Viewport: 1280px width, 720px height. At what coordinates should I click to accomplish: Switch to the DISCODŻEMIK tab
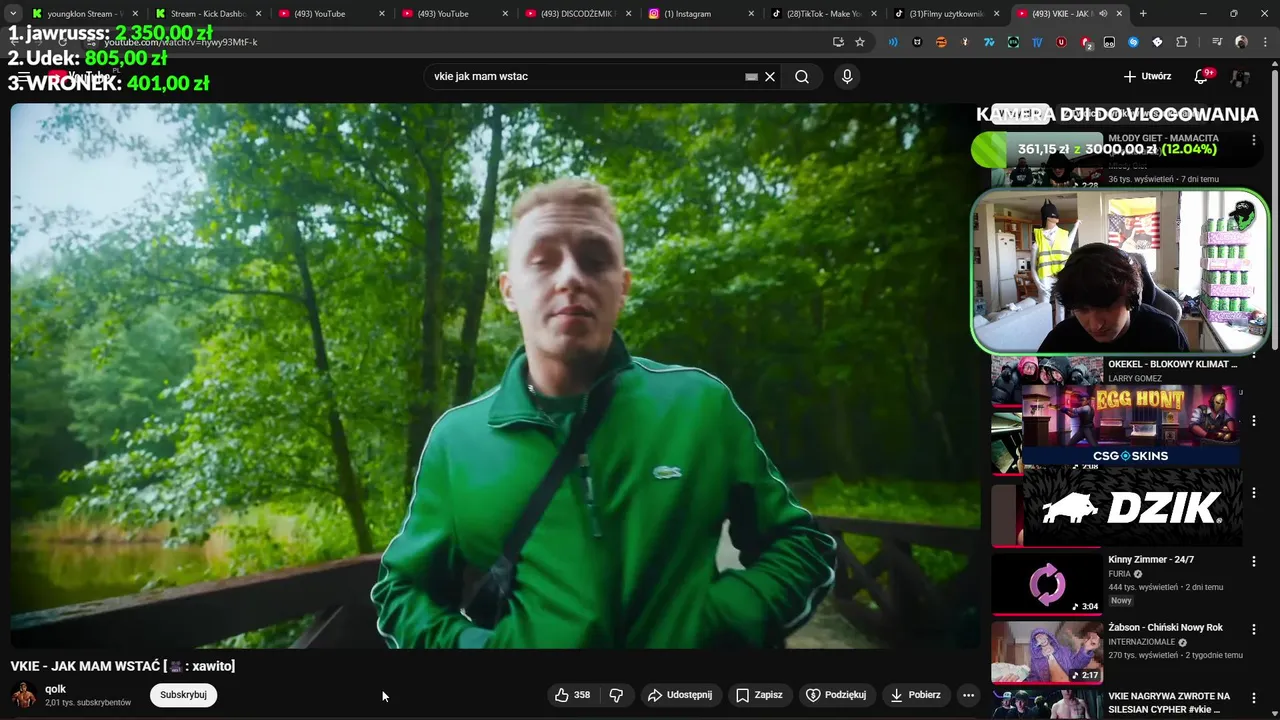578,14
